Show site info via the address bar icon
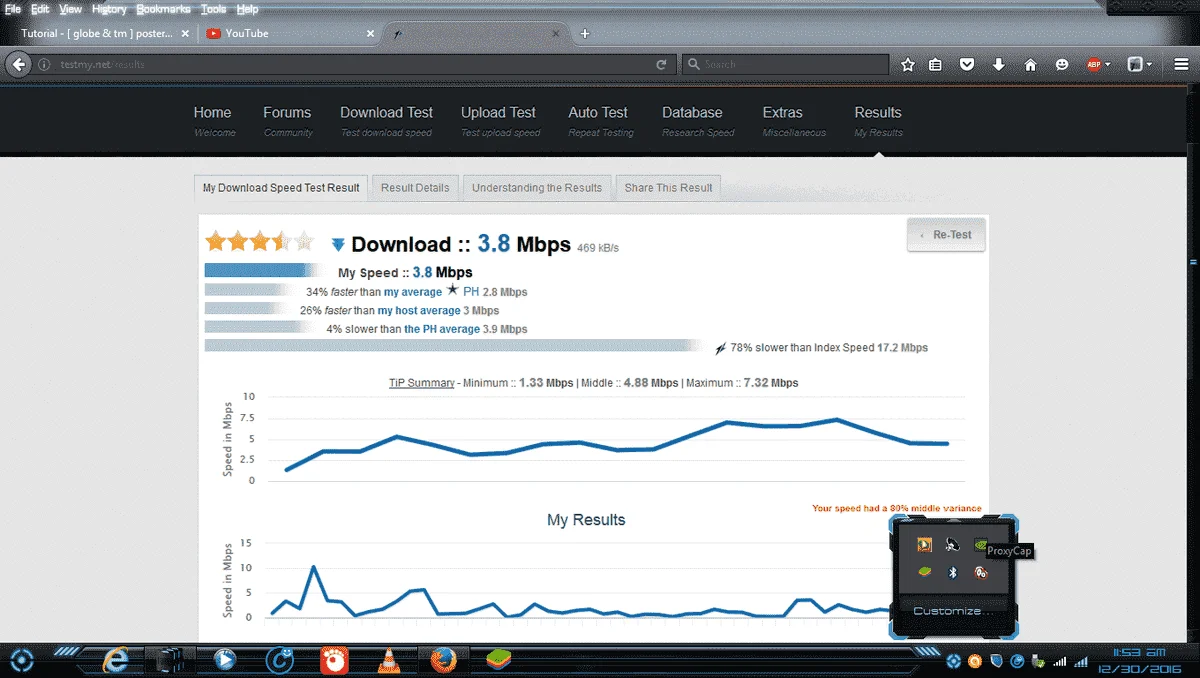The image size is (1200, 678). point(44,64)
